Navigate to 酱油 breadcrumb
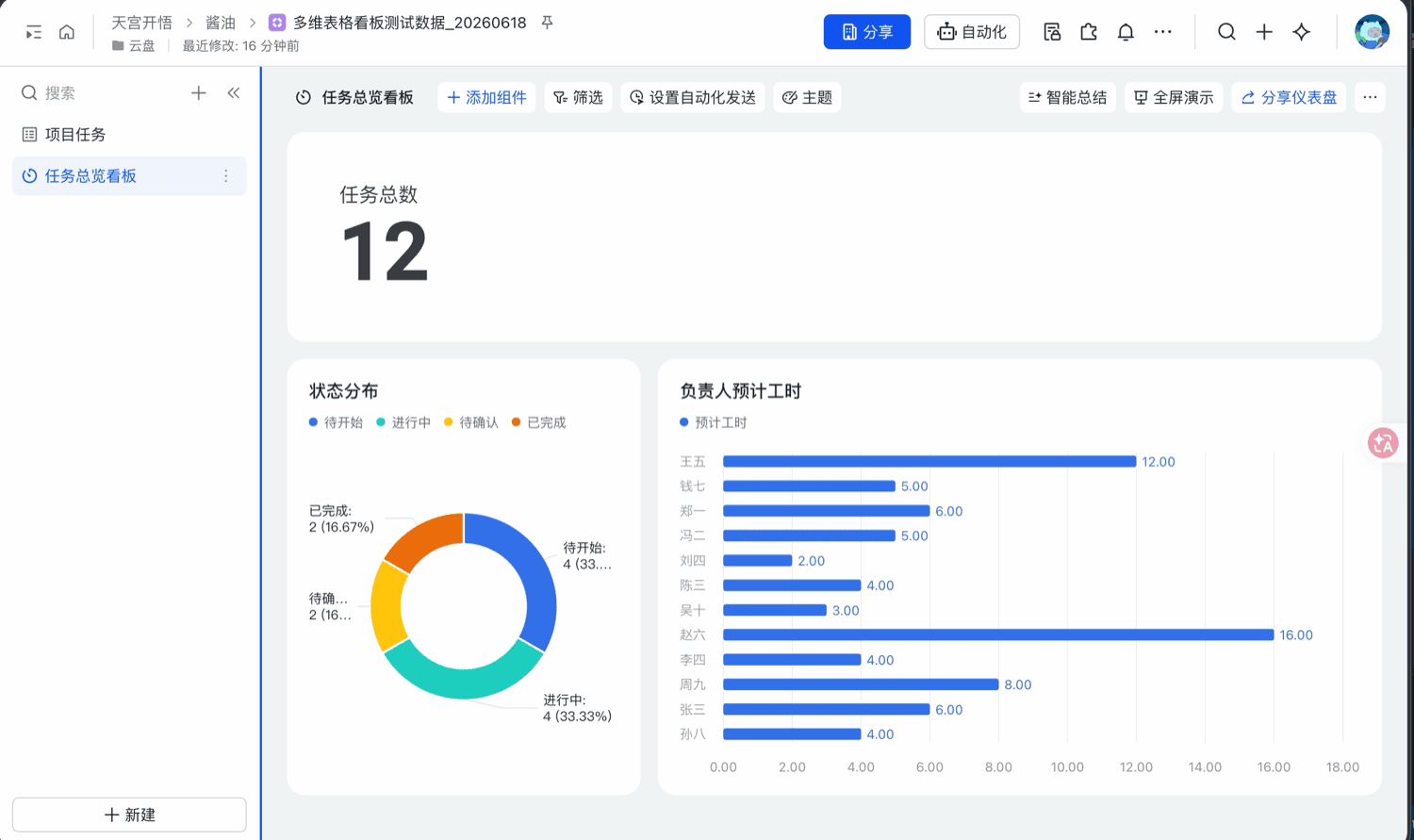Screen dimensions: 1414x840 pos(221,23)
